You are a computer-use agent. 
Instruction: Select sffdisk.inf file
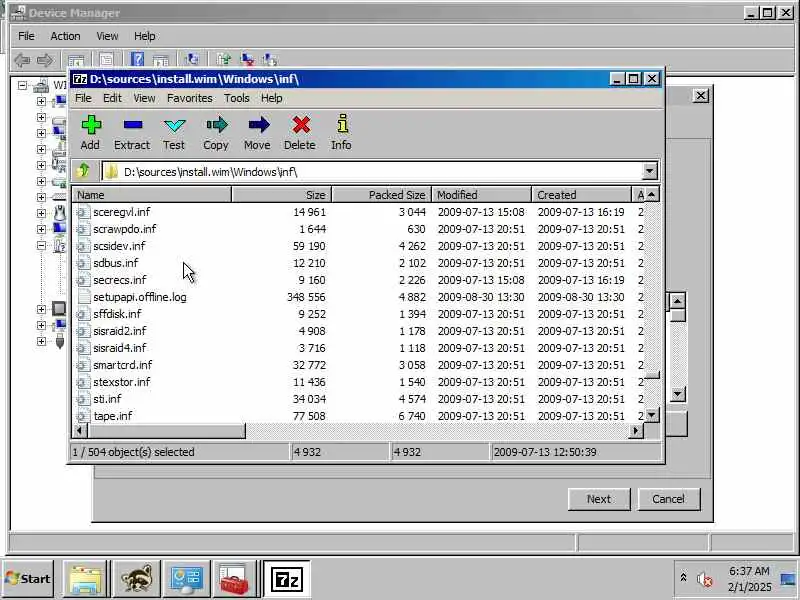pos(117,314)
